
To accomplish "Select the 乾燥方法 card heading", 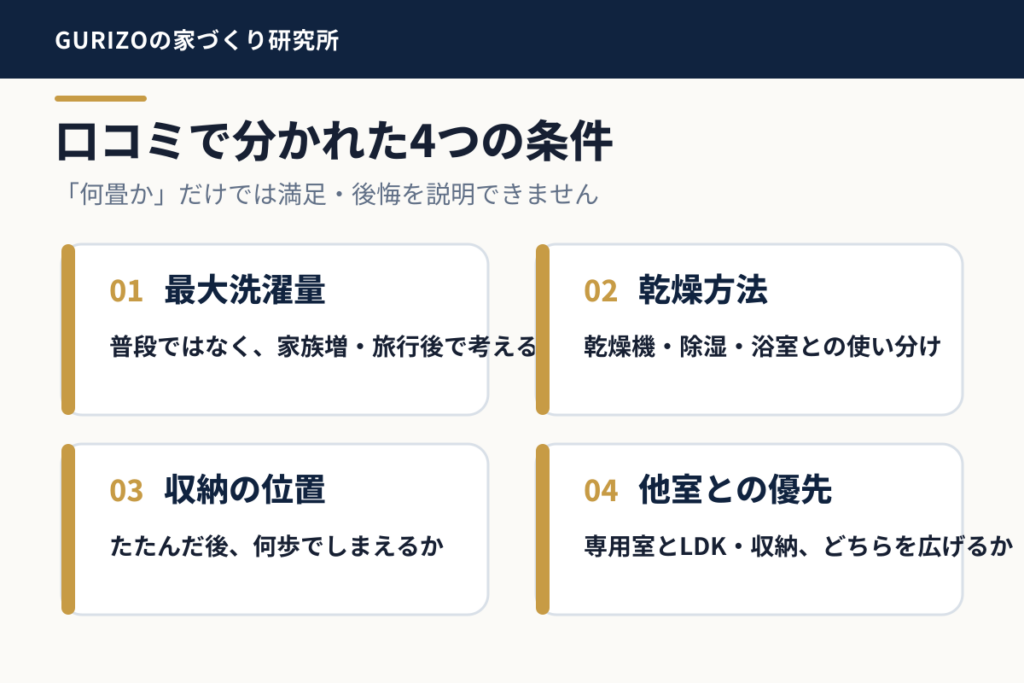I will (x=703, y=290).
